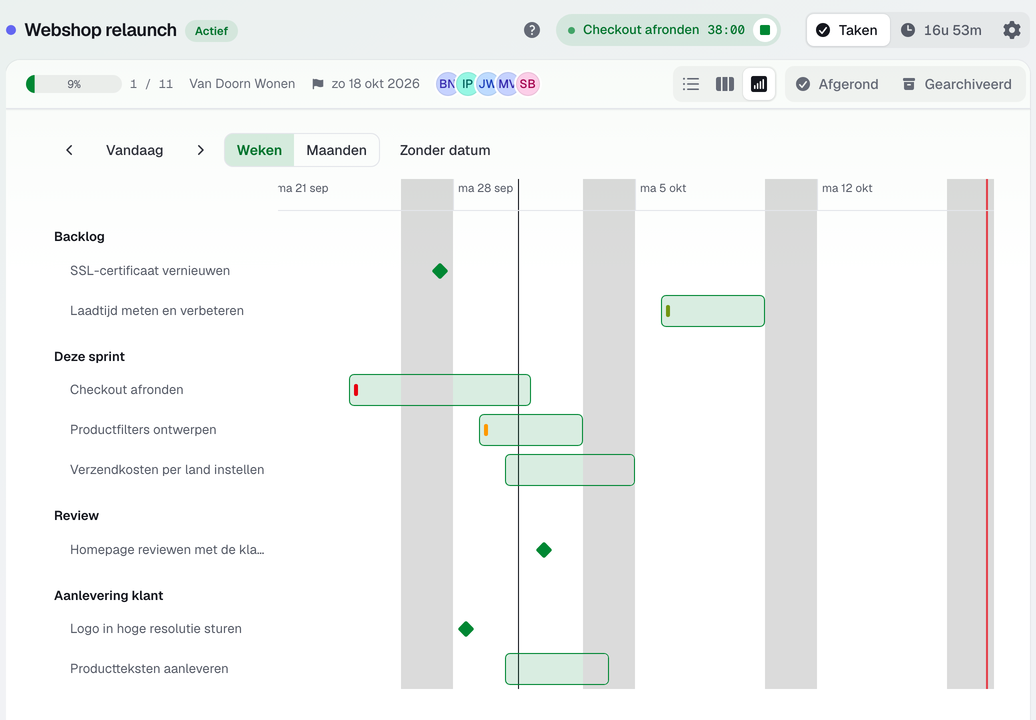The image size is (1036, 720).
Task: Show Gearchiveerd tasks
Action: click(x=957, y=84)
